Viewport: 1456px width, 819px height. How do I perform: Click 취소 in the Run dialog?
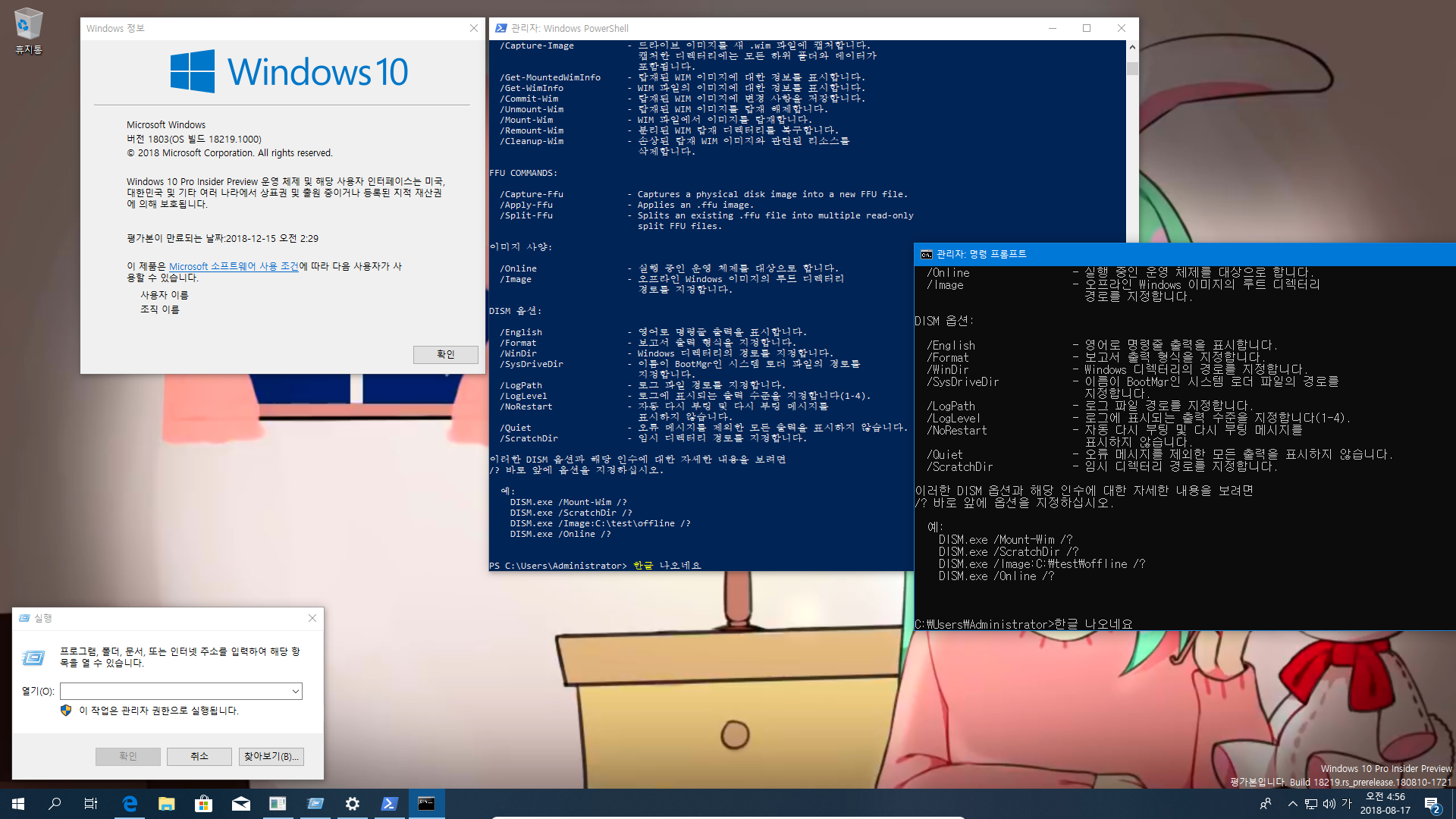click(199, 756)
